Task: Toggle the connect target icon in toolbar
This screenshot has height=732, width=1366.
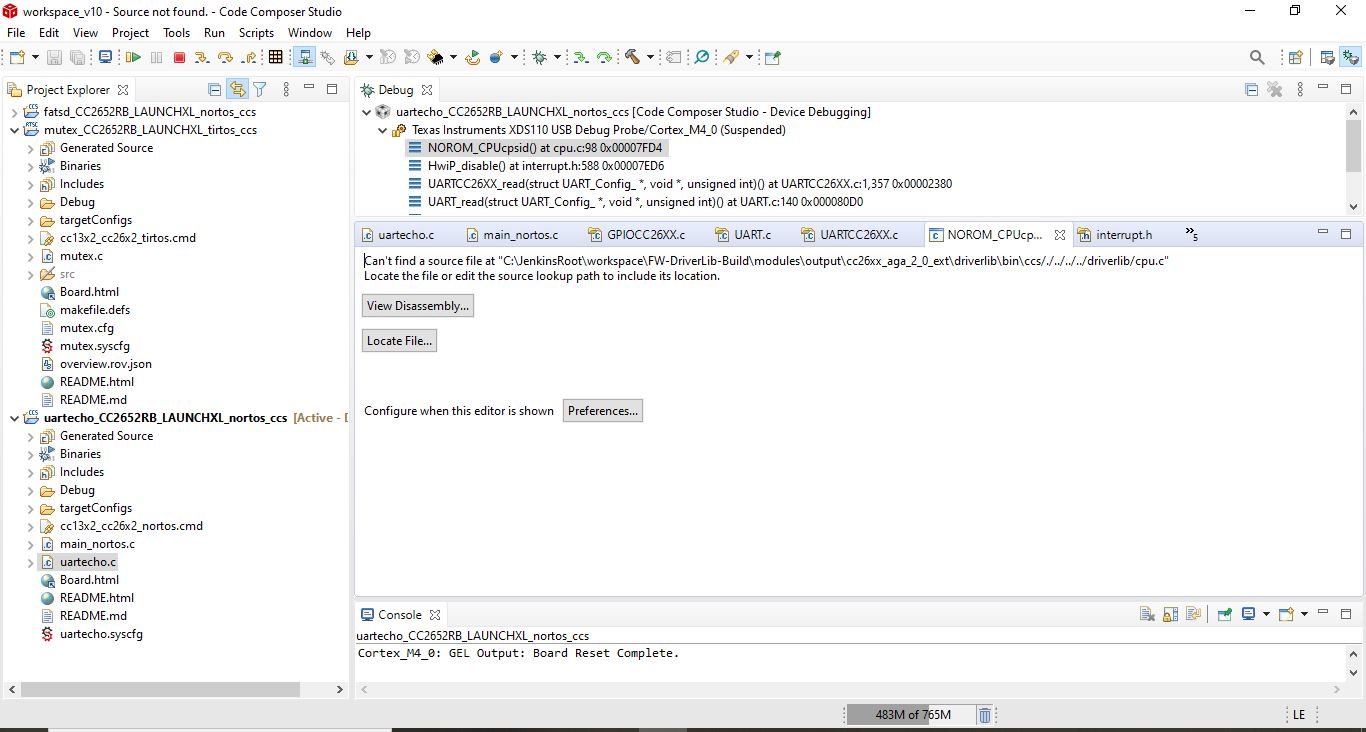Action: [x=304, y=58]
